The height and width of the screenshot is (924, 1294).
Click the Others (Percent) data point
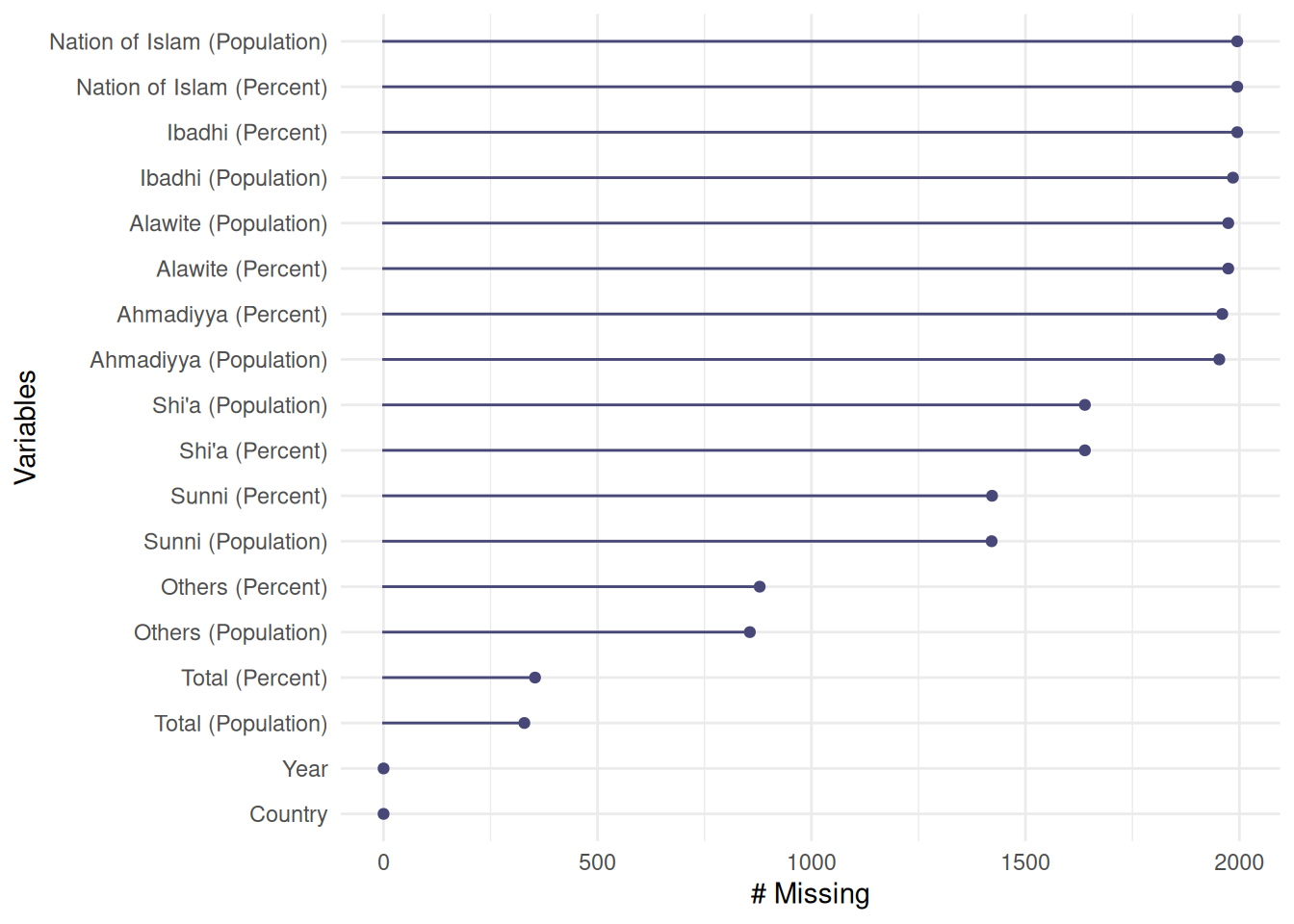click(x=760, y=587)
